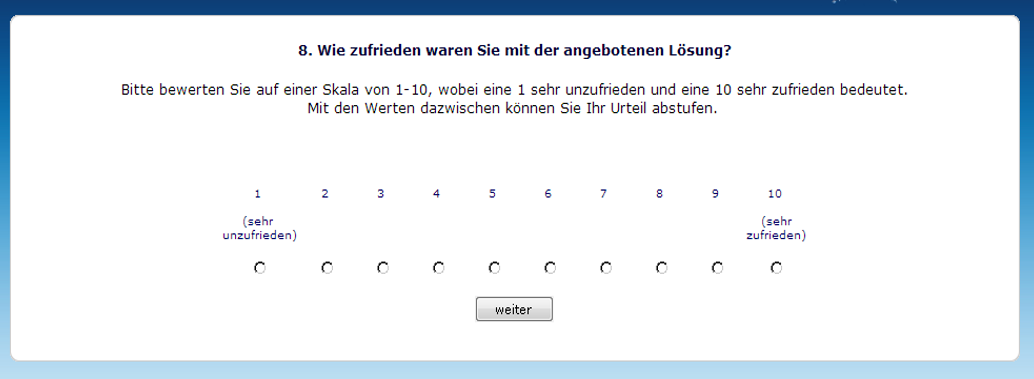The image size is (1034, 379).
Task: Click the number 1 scale label
Action: pos(257,194)
